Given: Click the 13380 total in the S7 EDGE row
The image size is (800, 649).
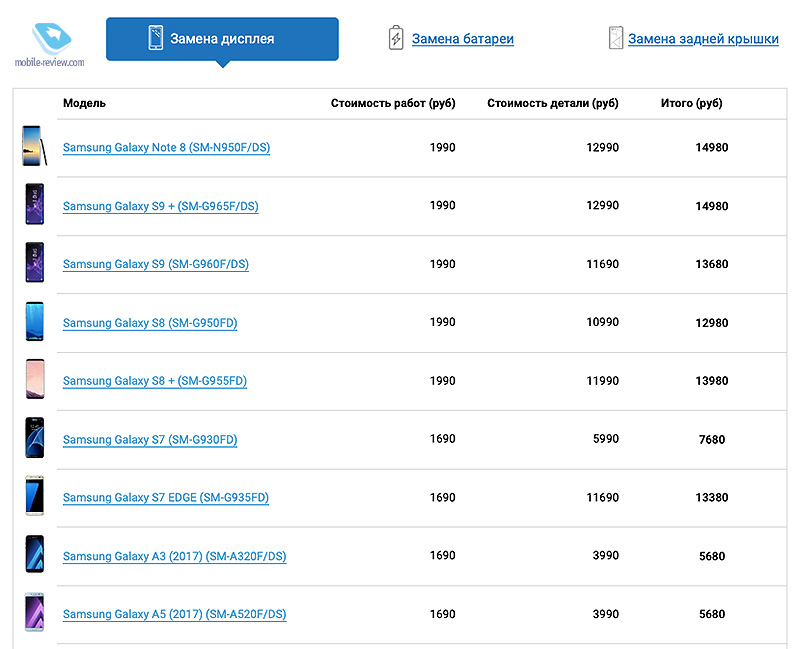Looking at the screenshot, I should tap(712, 497).
